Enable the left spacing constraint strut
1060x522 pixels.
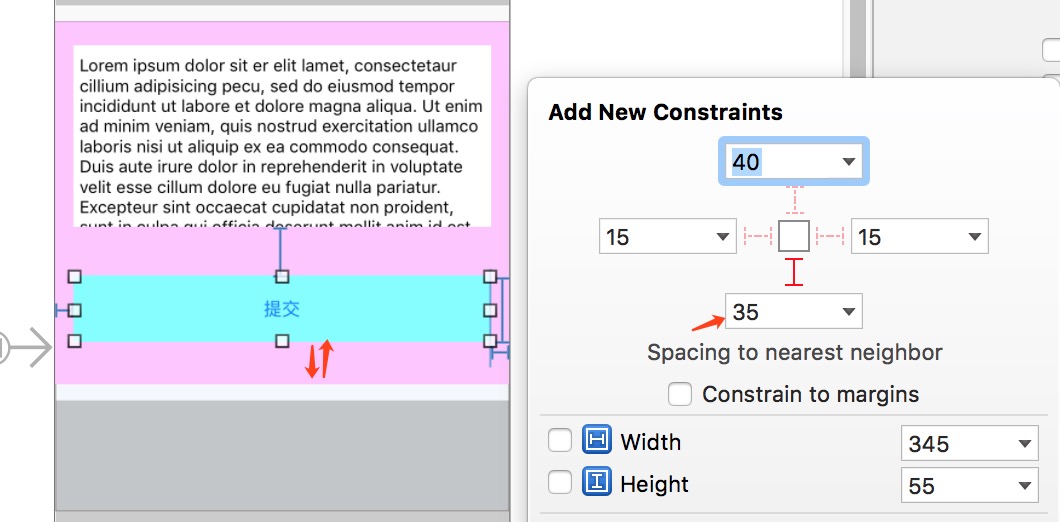(x=758, y=236)
